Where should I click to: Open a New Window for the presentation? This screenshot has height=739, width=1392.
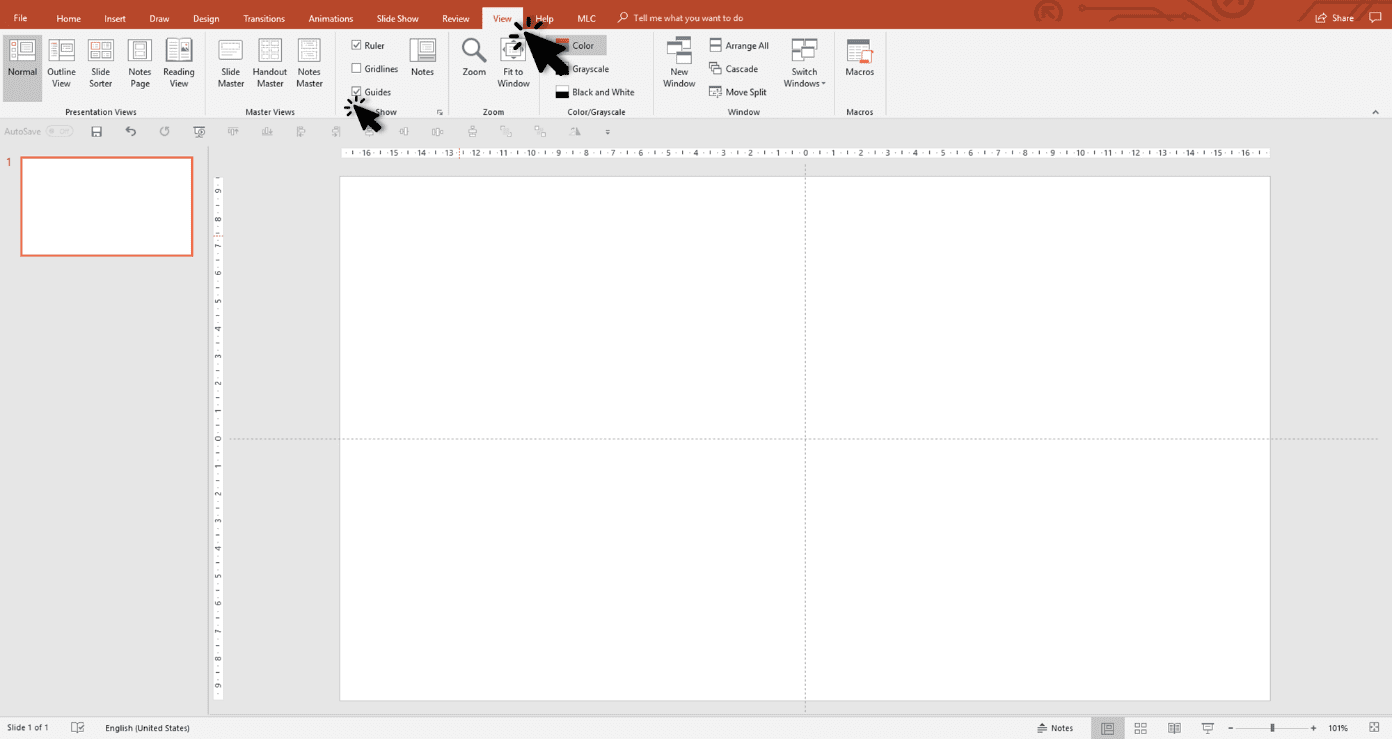pyautogui.click(x=679, y=62)
